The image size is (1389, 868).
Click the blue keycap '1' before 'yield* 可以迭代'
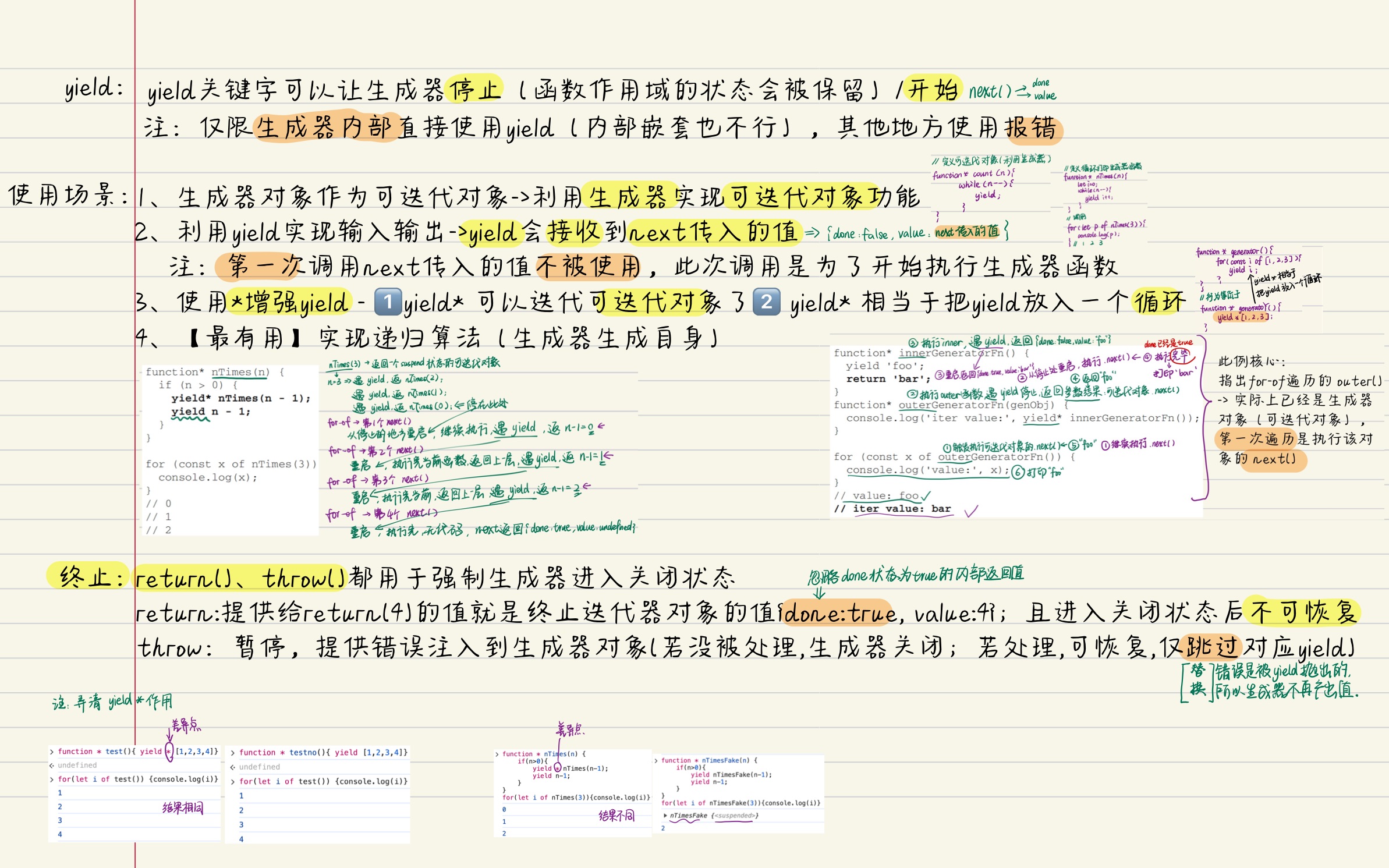(388, 302)
